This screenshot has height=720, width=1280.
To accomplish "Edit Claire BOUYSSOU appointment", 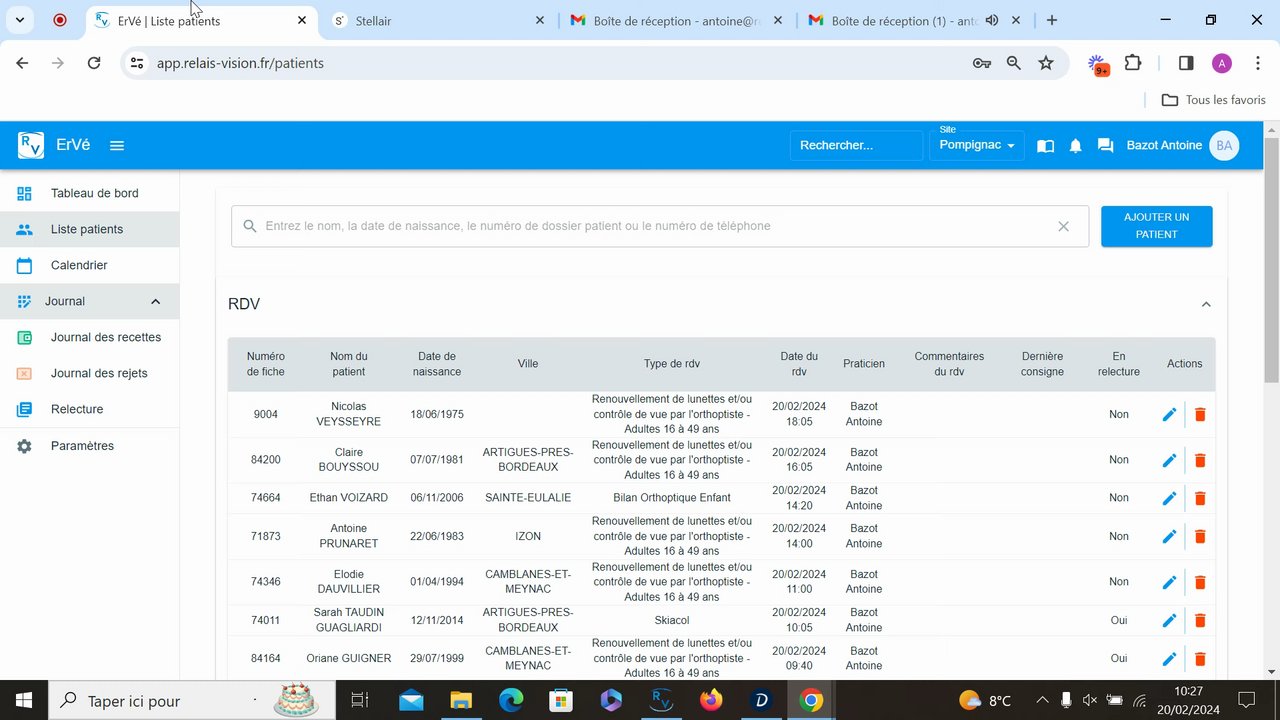I will coord(1169,460).
